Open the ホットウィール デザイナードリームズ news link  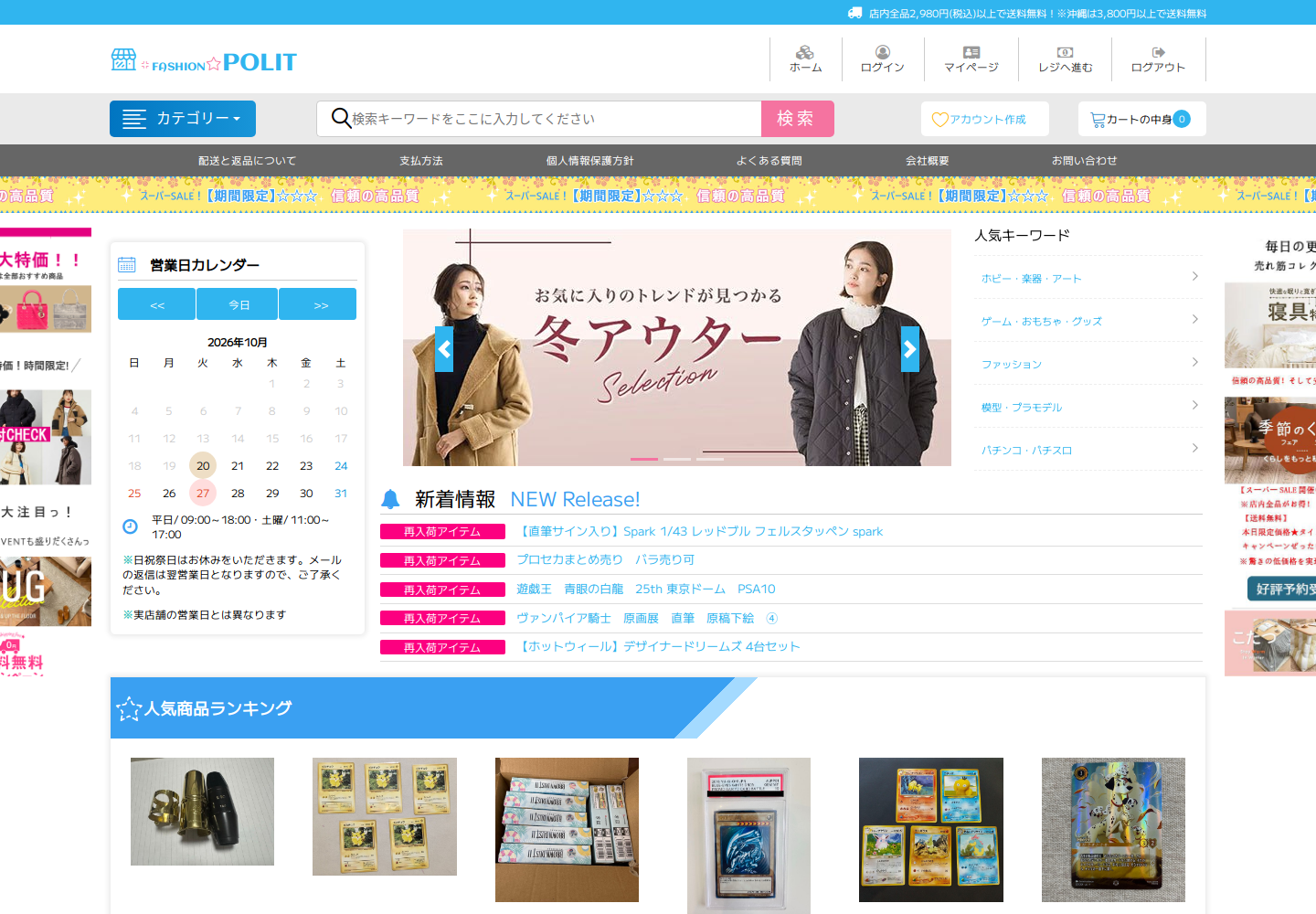[659, 646]
